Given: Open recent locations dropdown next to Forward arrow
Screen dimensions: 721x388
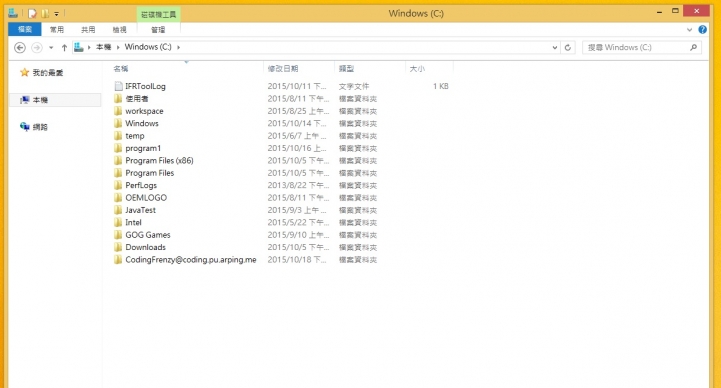Looking at the screenshot, I should (51, 47).
